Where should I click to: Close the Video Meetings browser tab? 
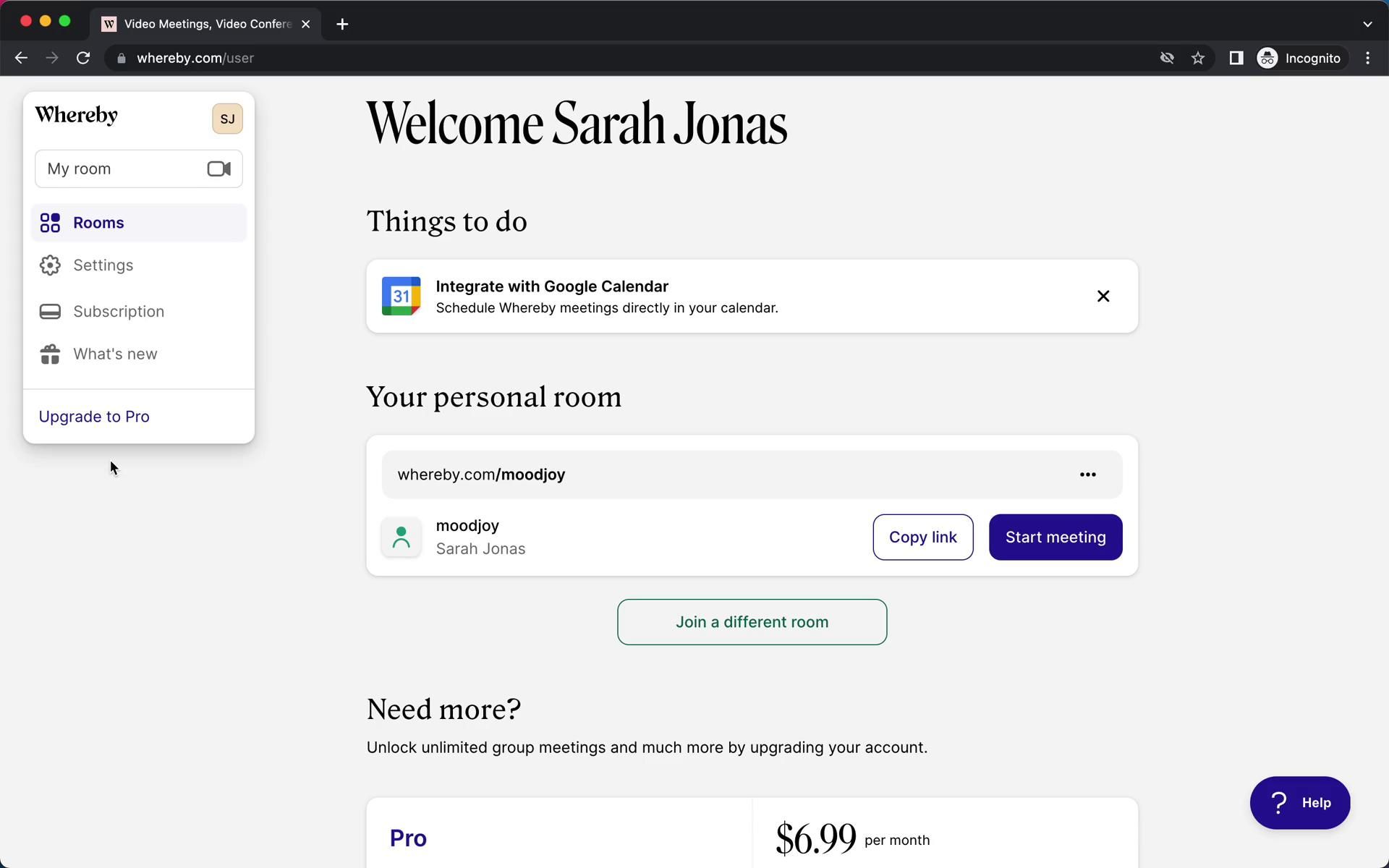pyautogui.click(x=306, y=24)
